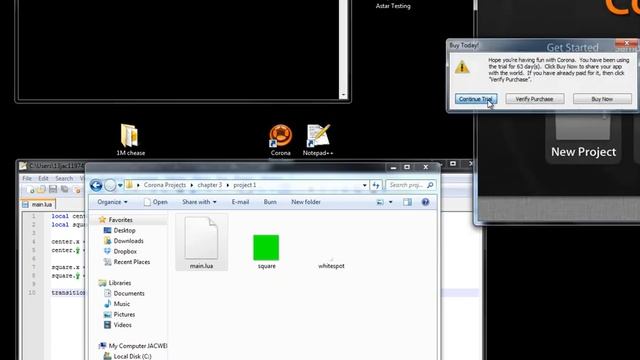Select Downloads under Favorites
The width and height of the screenshot is (640, 360).
[x=124, y=241]
